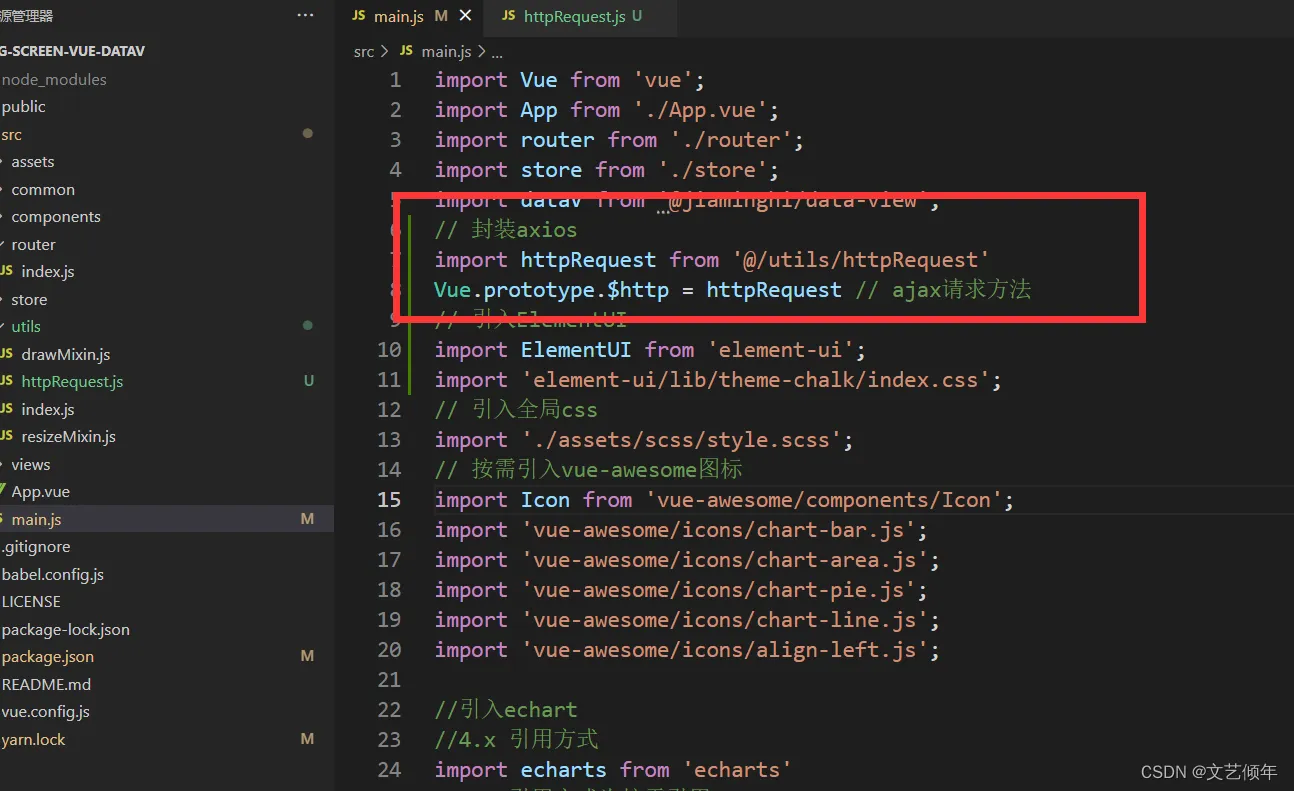The height and width of the screenshot is (791, 1294).
Task: Expand the components folder
Action: coord(56,216)
